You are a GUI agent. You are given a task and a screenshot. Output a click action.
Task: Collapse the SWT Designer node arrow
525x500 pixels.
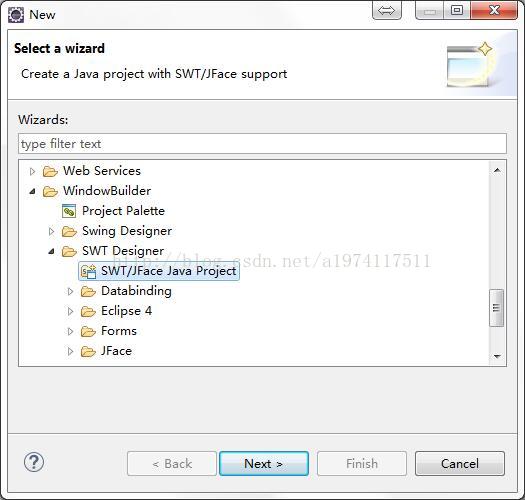pyautogui.click(x=51, y=251)
